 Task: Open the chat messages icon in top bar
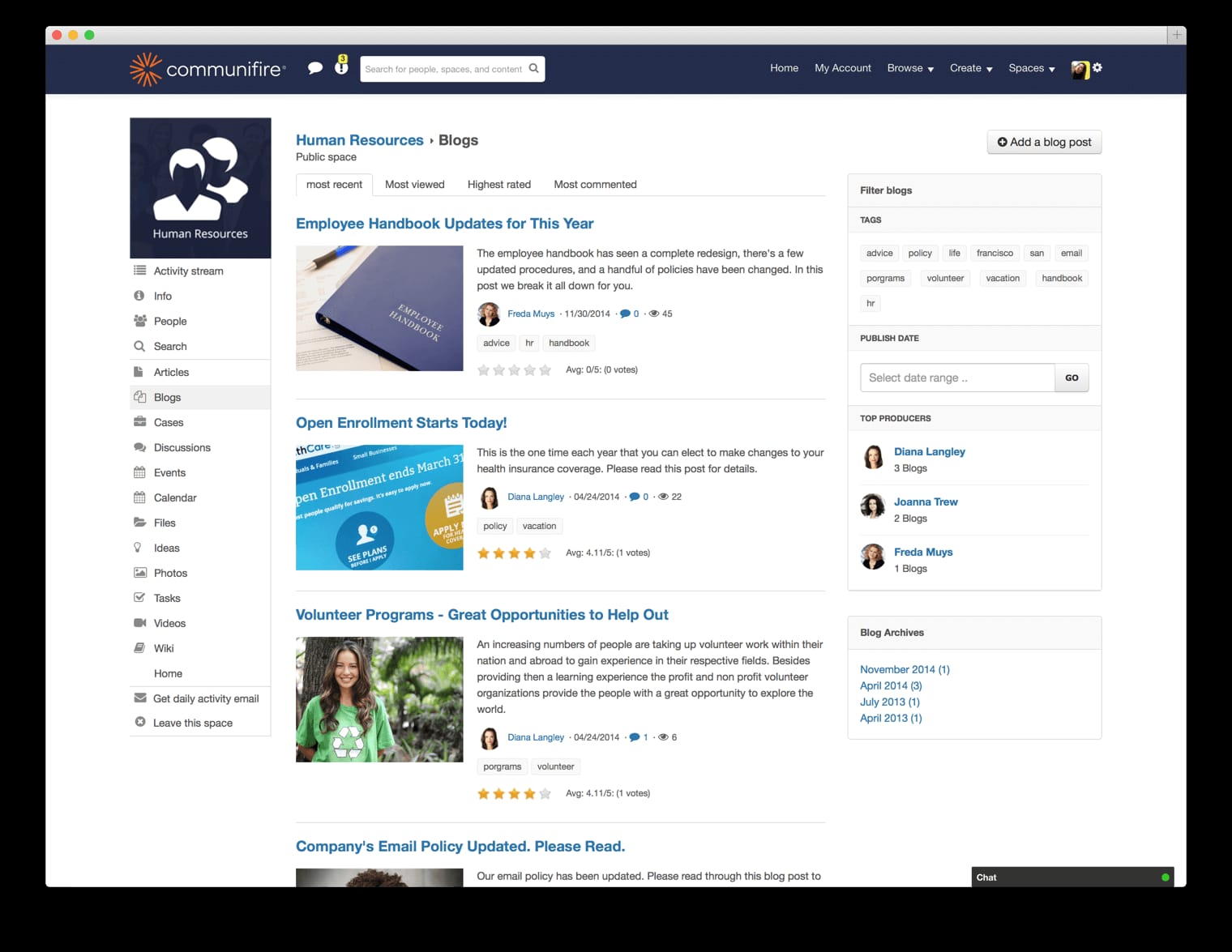[315, 68]
